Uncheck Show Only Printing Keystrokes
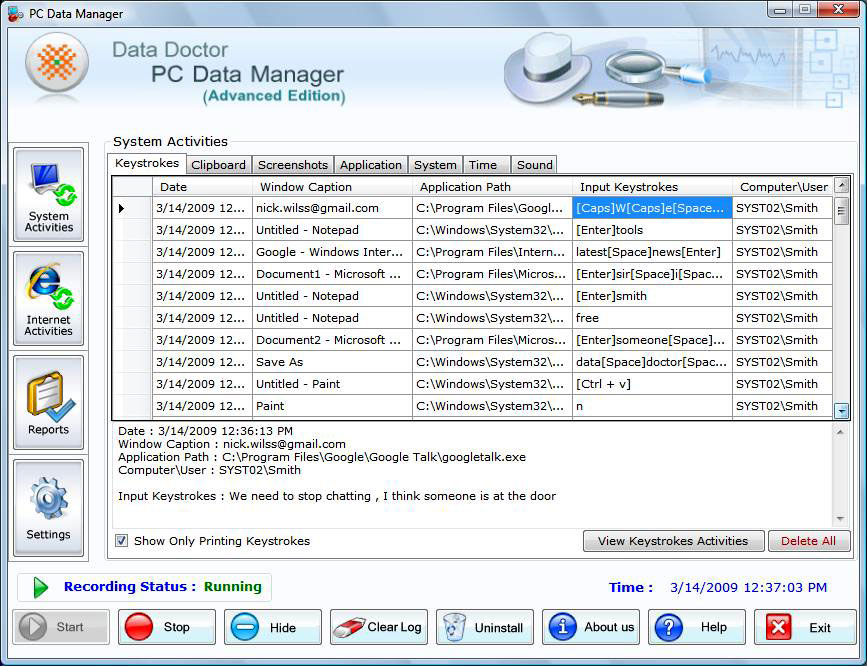This screenshot has width=867, height=666. tap(122, 540)
